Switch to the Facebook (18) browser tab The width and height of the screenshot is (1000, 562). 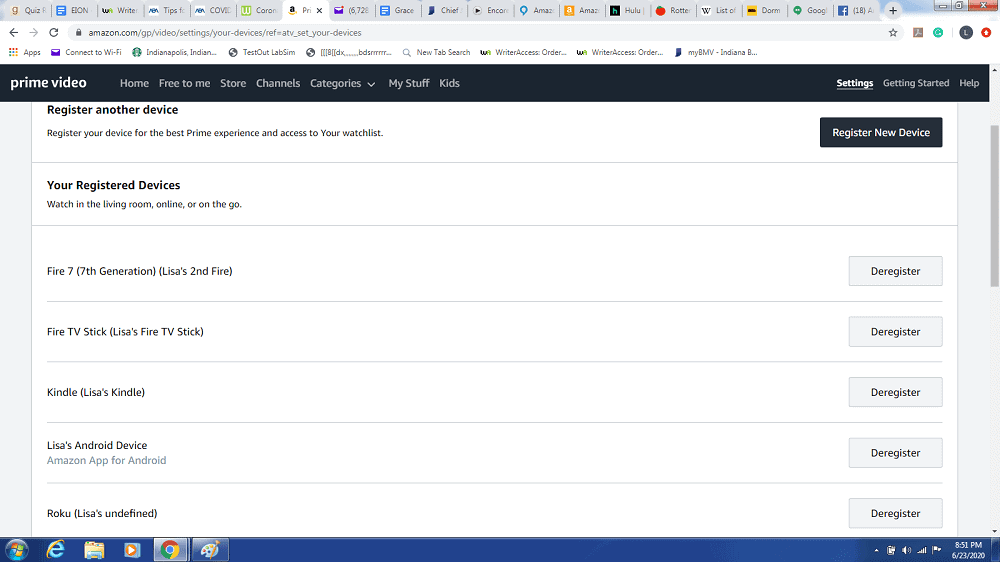(856, 10)
